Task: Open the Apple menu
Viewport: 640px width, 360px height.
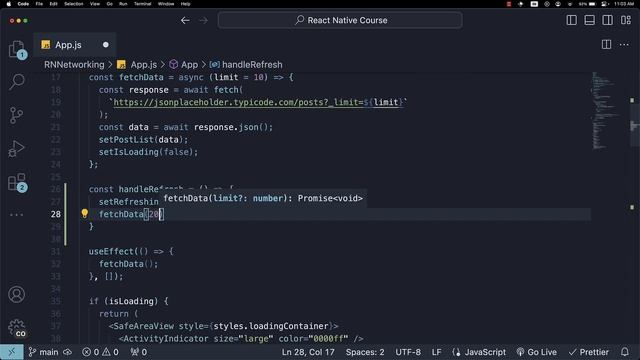Action: 8,4
